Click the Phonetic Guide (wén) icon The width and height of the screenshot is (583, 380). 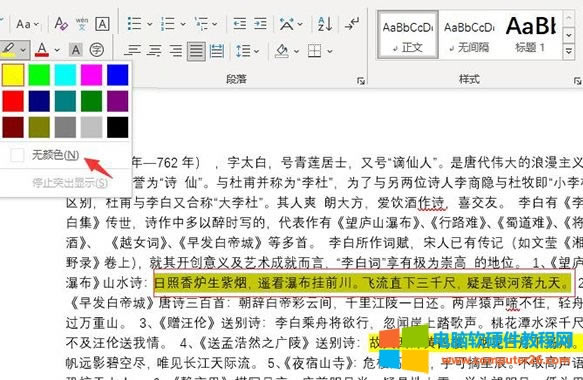tap(82, 24)
